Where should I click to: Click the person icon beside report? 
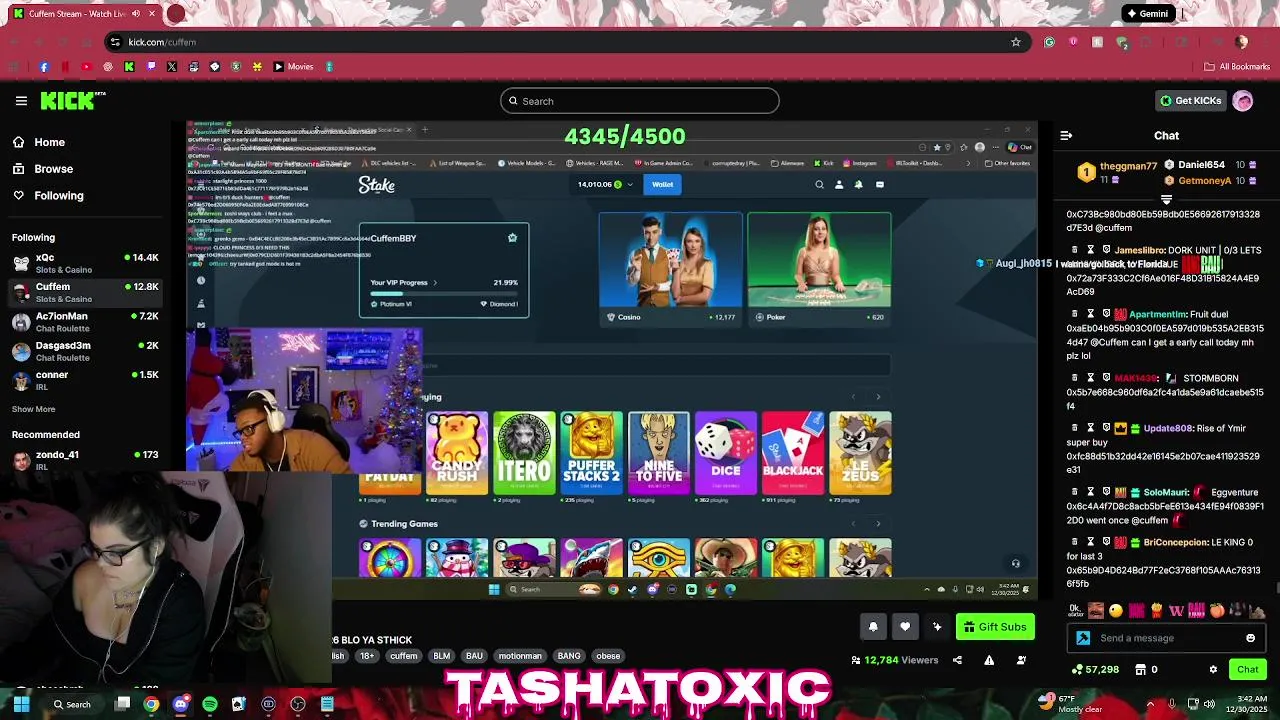coord(1021,660)
